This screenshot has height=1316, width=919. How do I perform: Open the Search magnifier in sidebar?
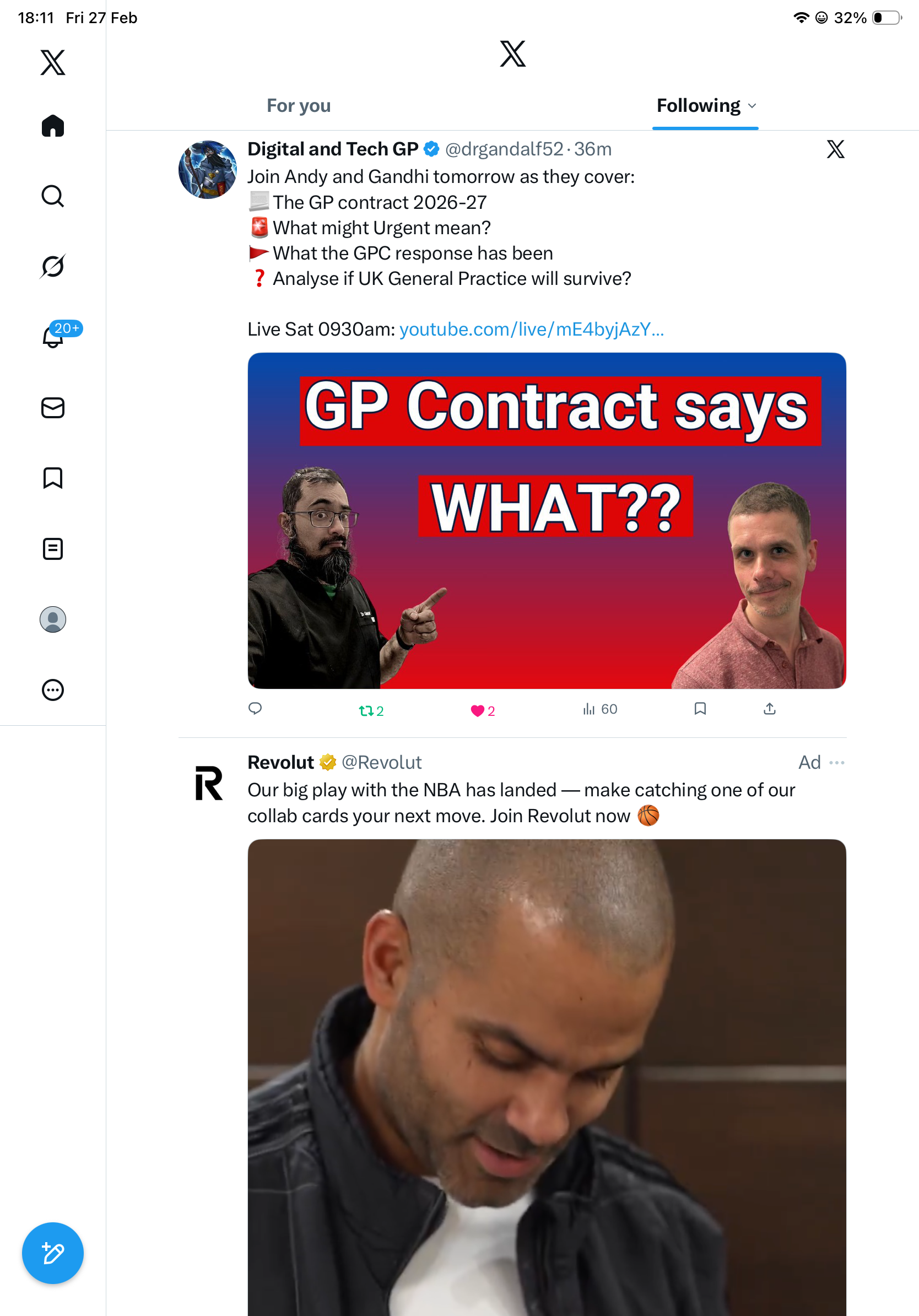point(53,196)
